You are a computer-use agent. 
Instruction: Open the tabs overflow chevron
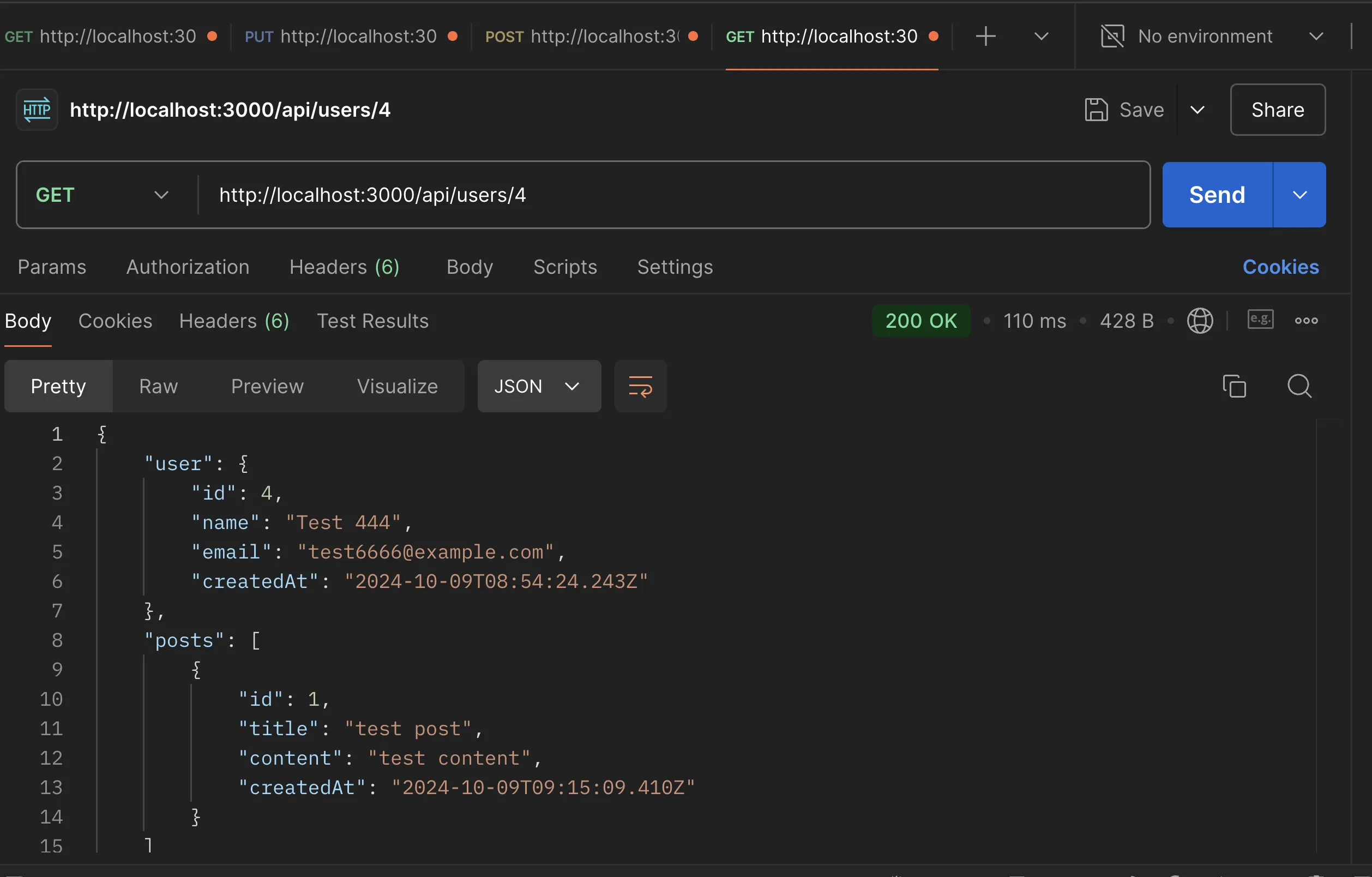coord(1042,37)
